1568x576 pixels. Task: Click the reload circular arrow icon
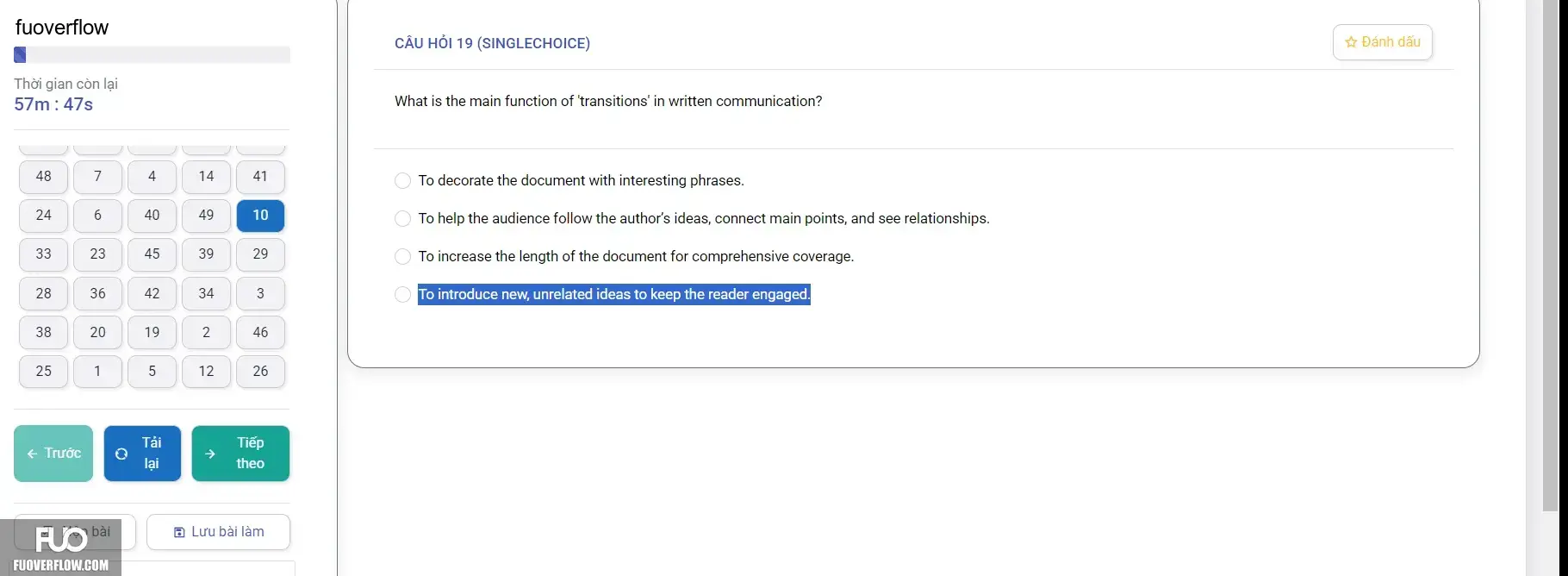click(x=121, y=454)
